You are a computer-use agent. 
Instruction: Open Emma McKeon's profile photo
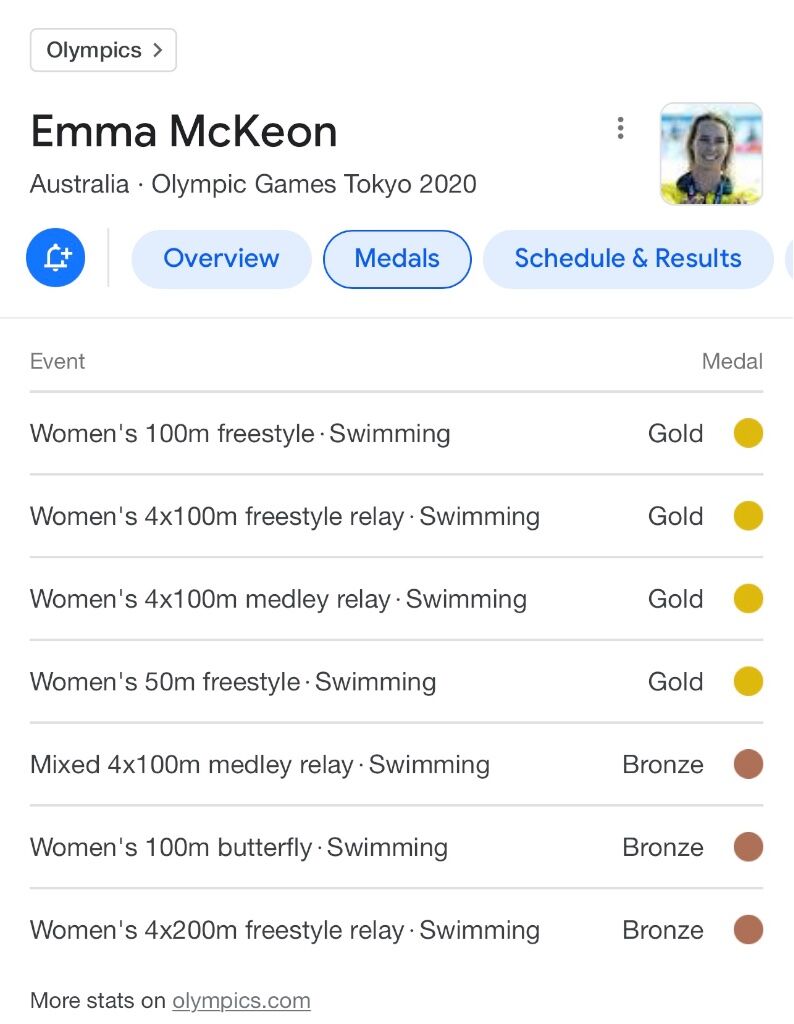pos(711,153)
